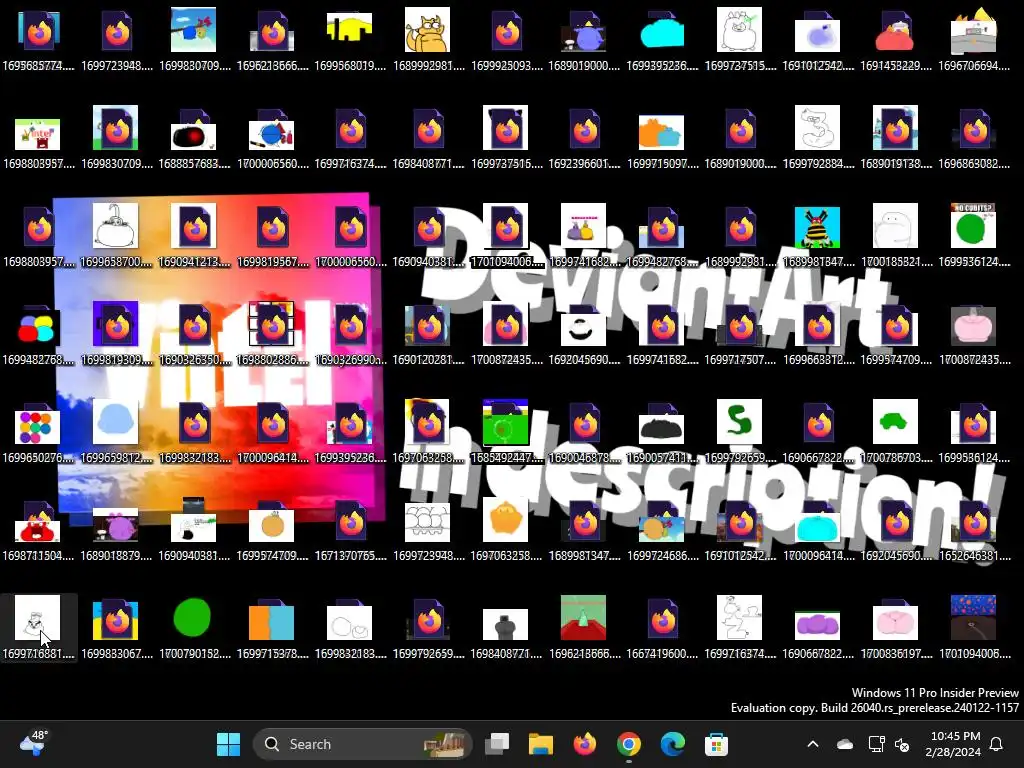Select the purple creature file 1689018879

116,529
